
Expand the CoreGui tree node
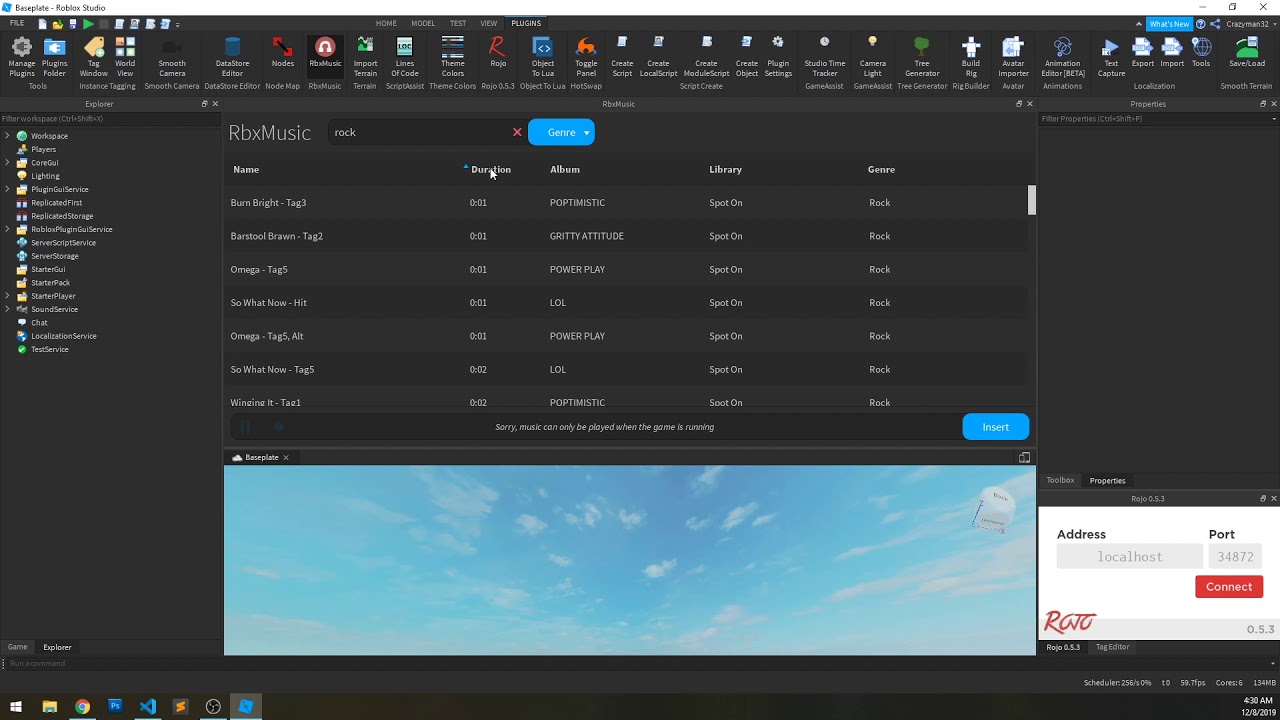(x=7, y=162)
